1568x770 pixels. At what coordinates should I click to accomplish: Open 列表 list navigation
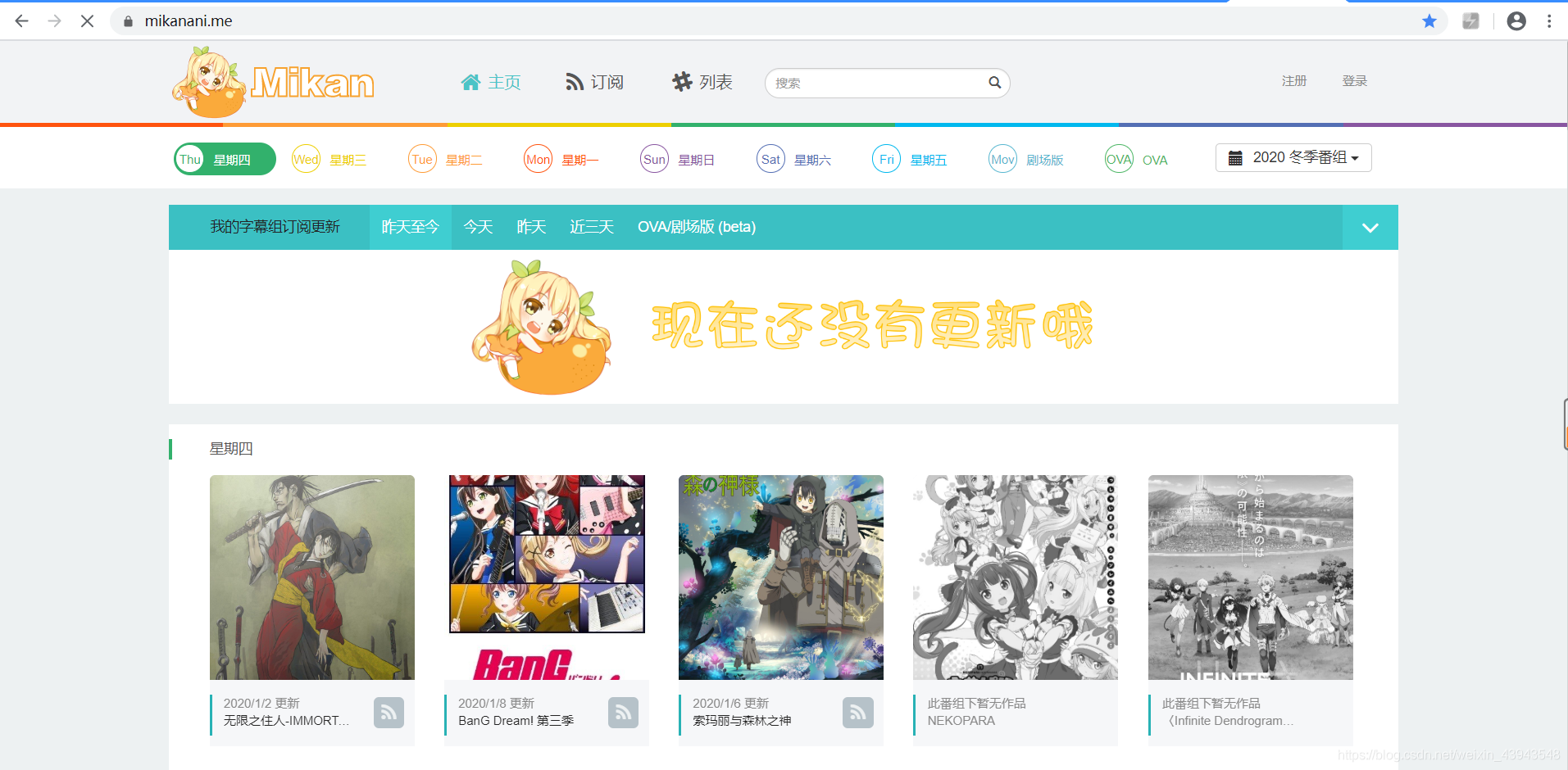tap(702, 82)
